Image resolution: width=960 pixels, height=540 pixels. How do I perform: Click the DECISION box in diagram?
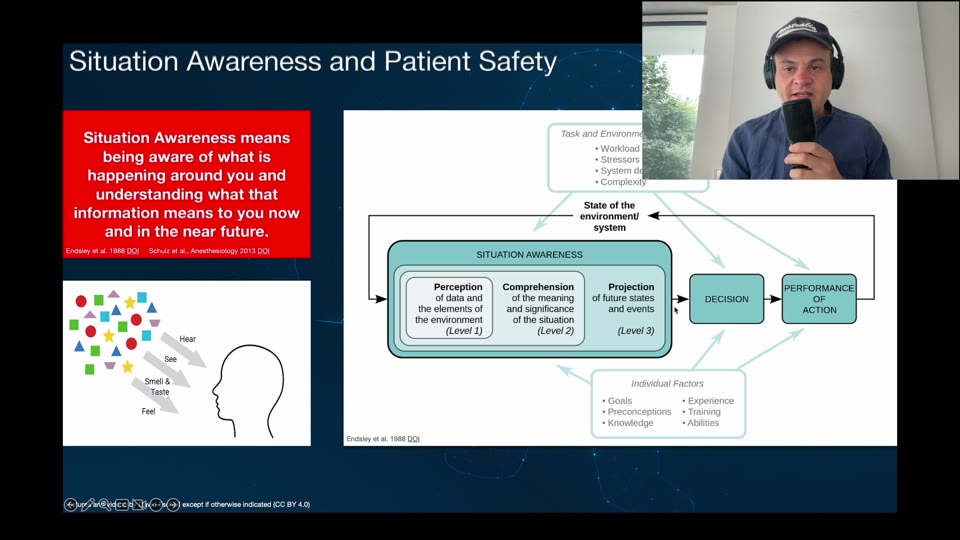point(727,299)
